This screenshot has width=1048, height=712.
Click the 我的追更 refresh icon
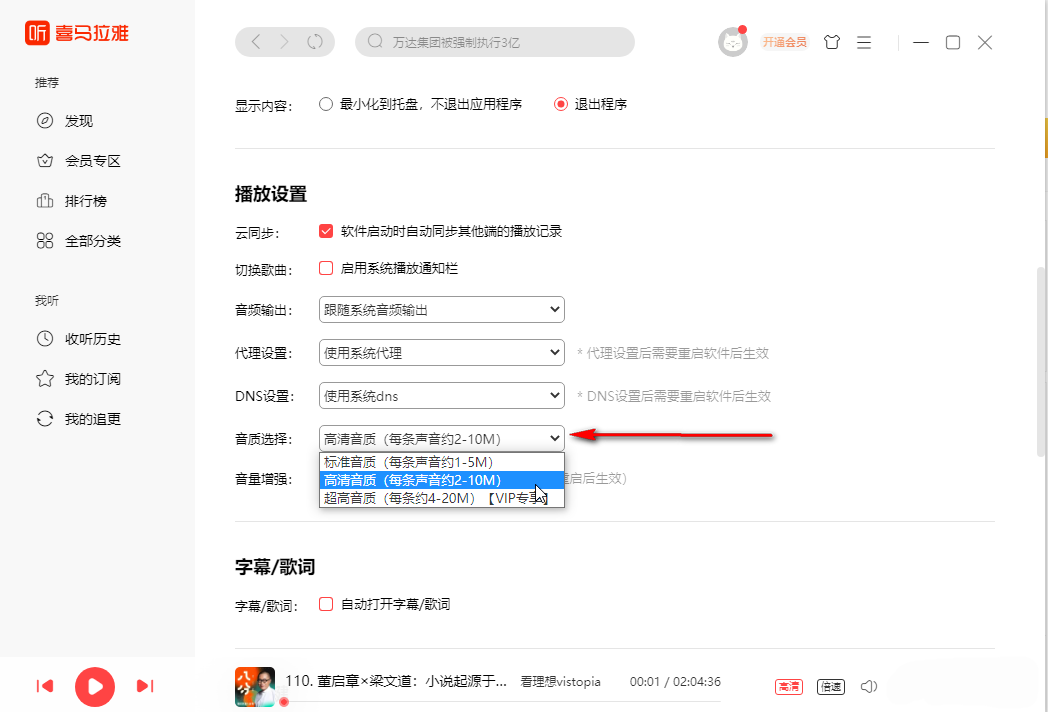pos(45,419)
